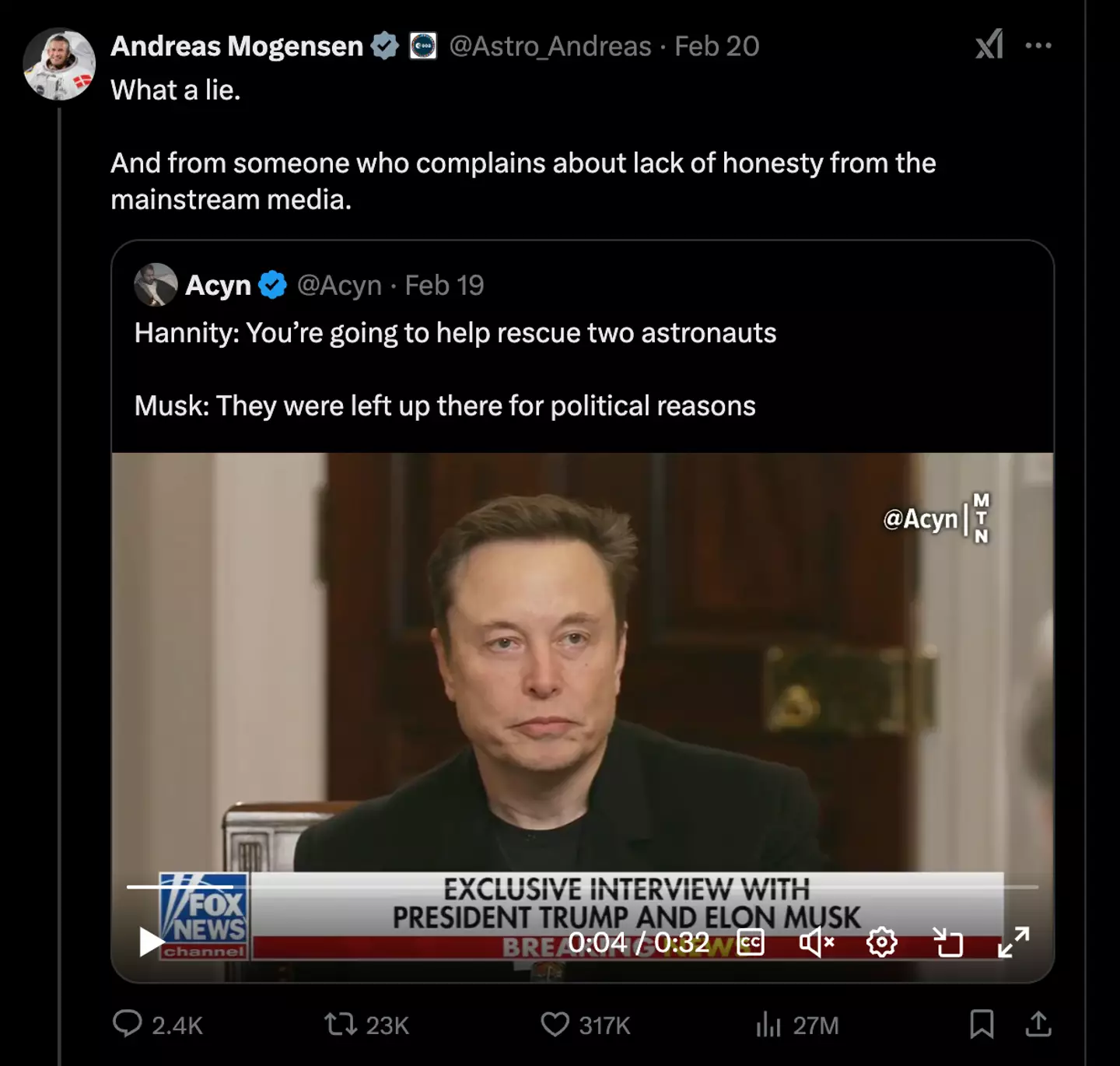Expand the tweet more options menu
The height and width of the screenshot is (1066, 1120).
pyautogui.click(x=1038, y=45)
